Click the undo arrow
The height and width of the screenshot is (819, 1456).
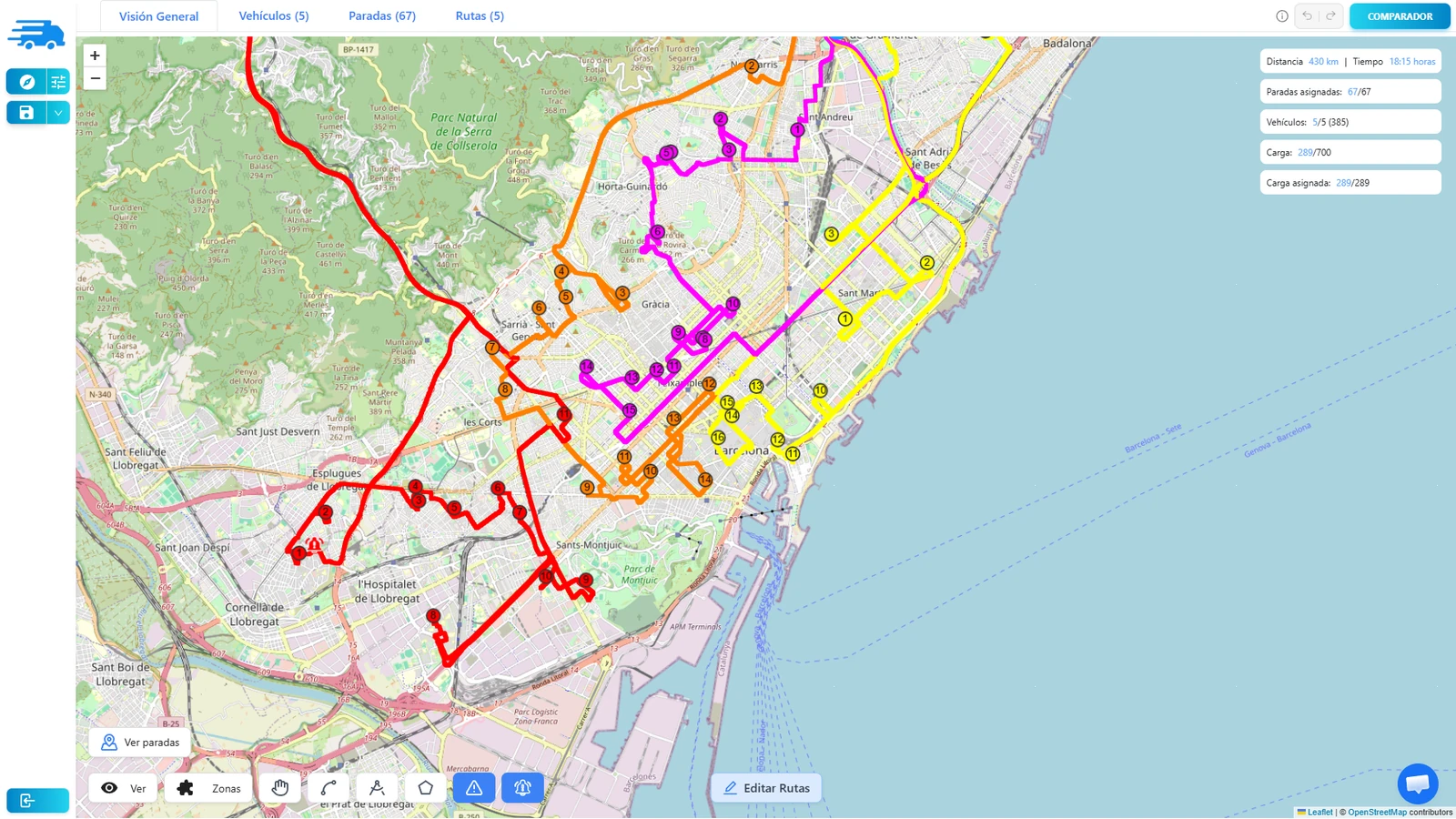click(1308, 16)
